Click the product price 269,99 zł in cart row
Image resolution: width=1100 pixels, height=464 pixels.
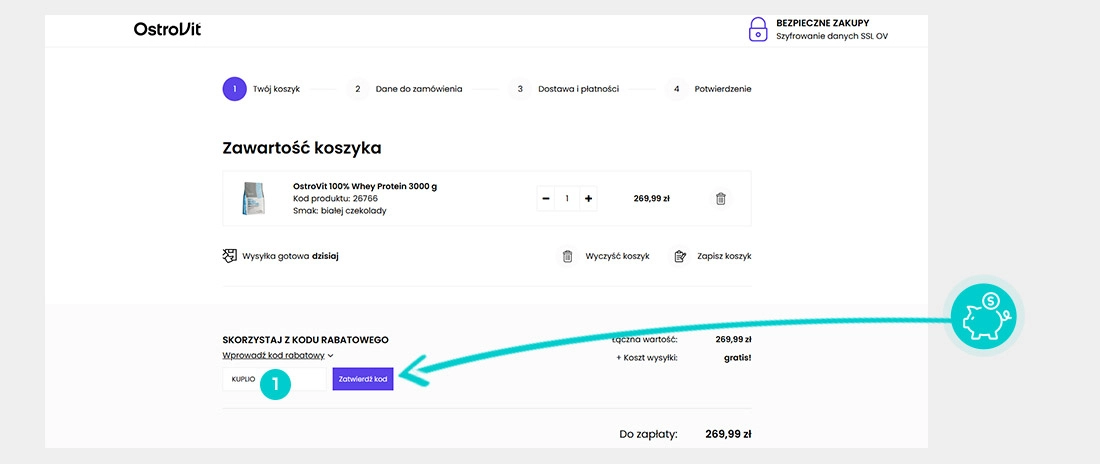click(x=651, y=199)
